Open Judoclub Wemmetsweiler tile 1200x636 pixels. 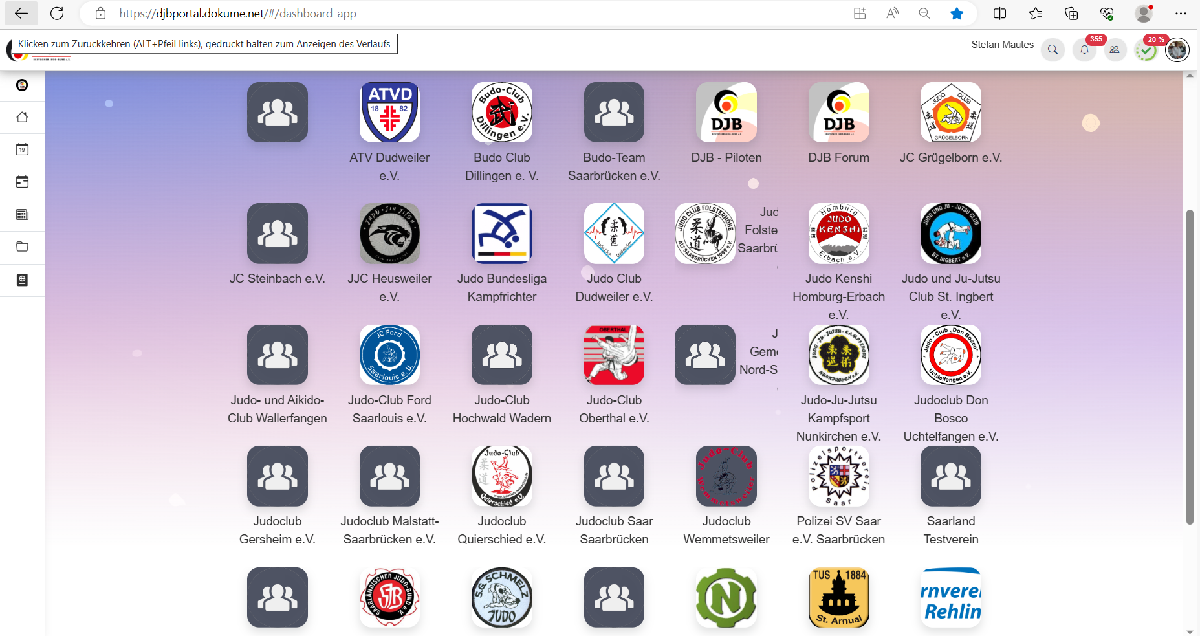tap(726, 476)
